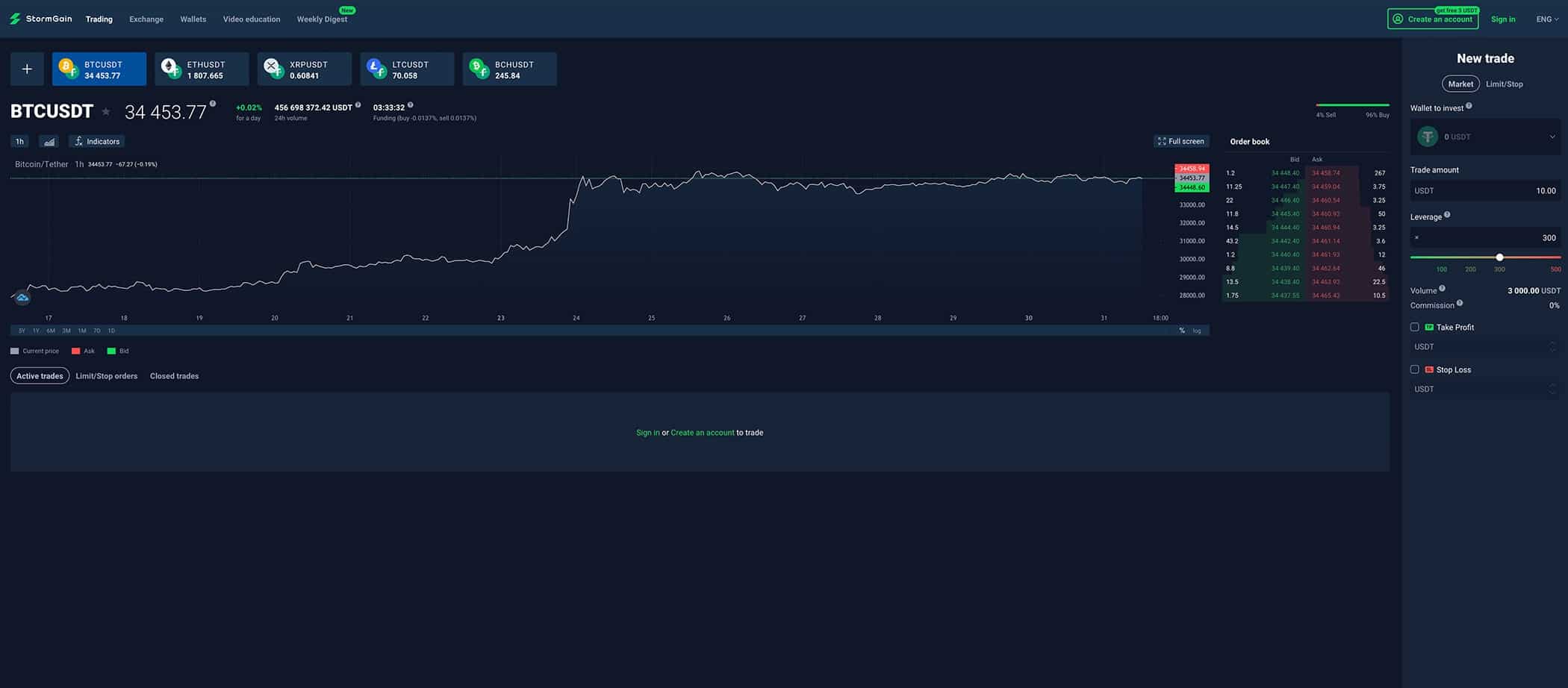
Task: Open Weekly Digest page
Action: click(322, 19)
